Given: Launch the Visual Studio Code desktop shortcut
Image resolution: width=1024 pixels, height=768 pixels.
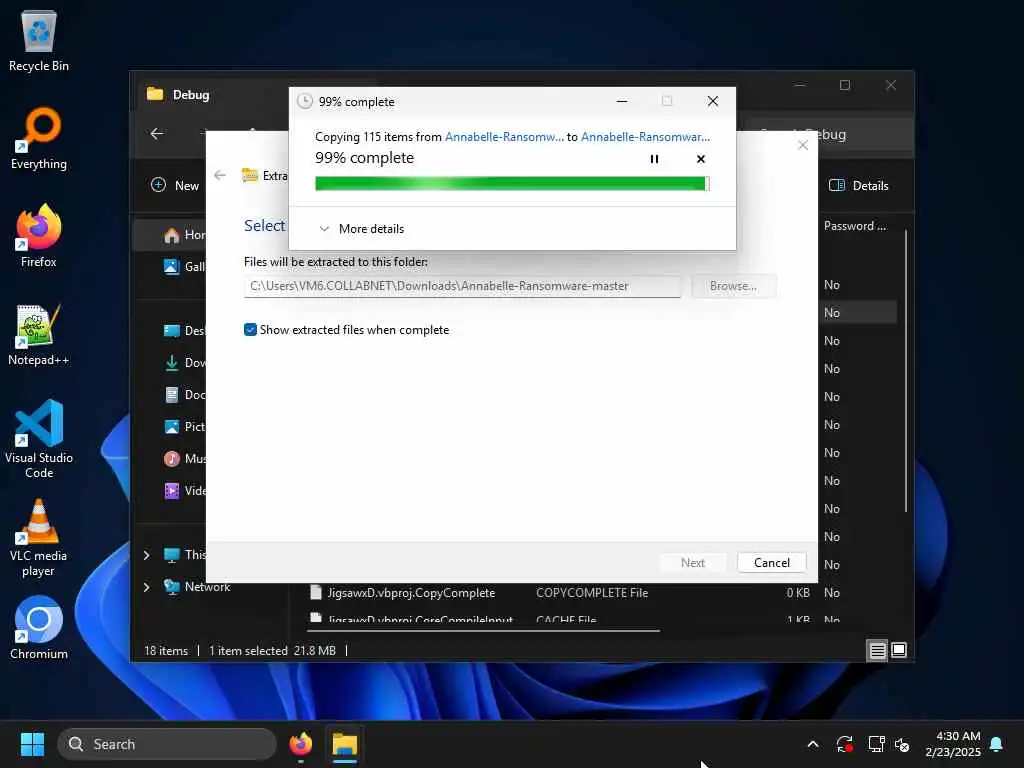Looking at the screenshot, I should (39, 440).
